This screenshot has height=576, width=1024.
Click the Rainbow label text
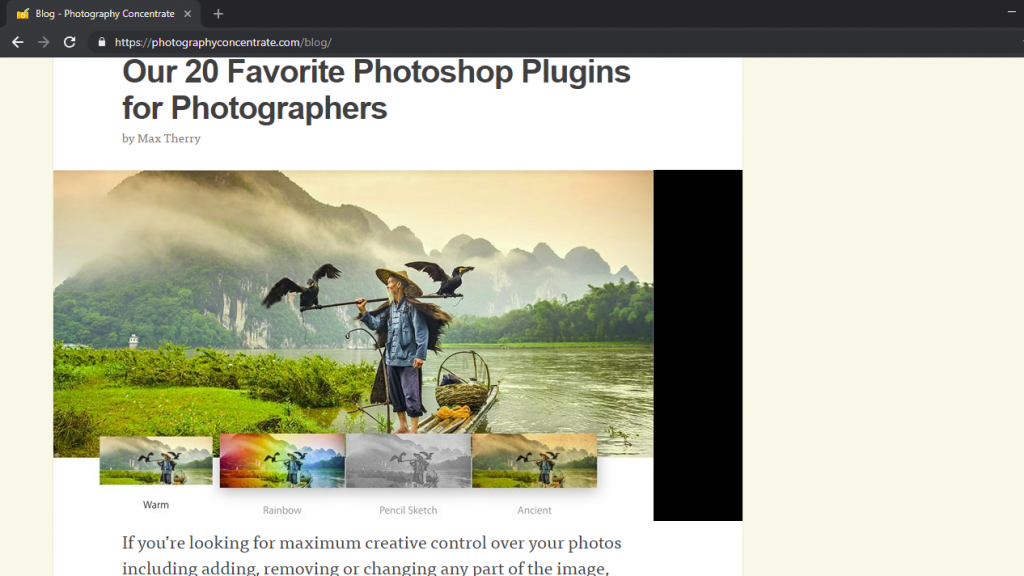pos(282,510)
